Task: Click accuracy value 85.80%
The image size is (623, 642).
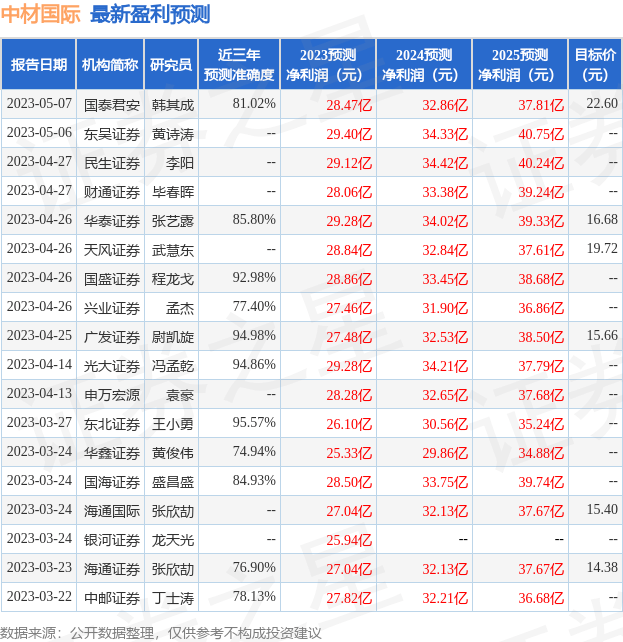Action: coord(254,219)
